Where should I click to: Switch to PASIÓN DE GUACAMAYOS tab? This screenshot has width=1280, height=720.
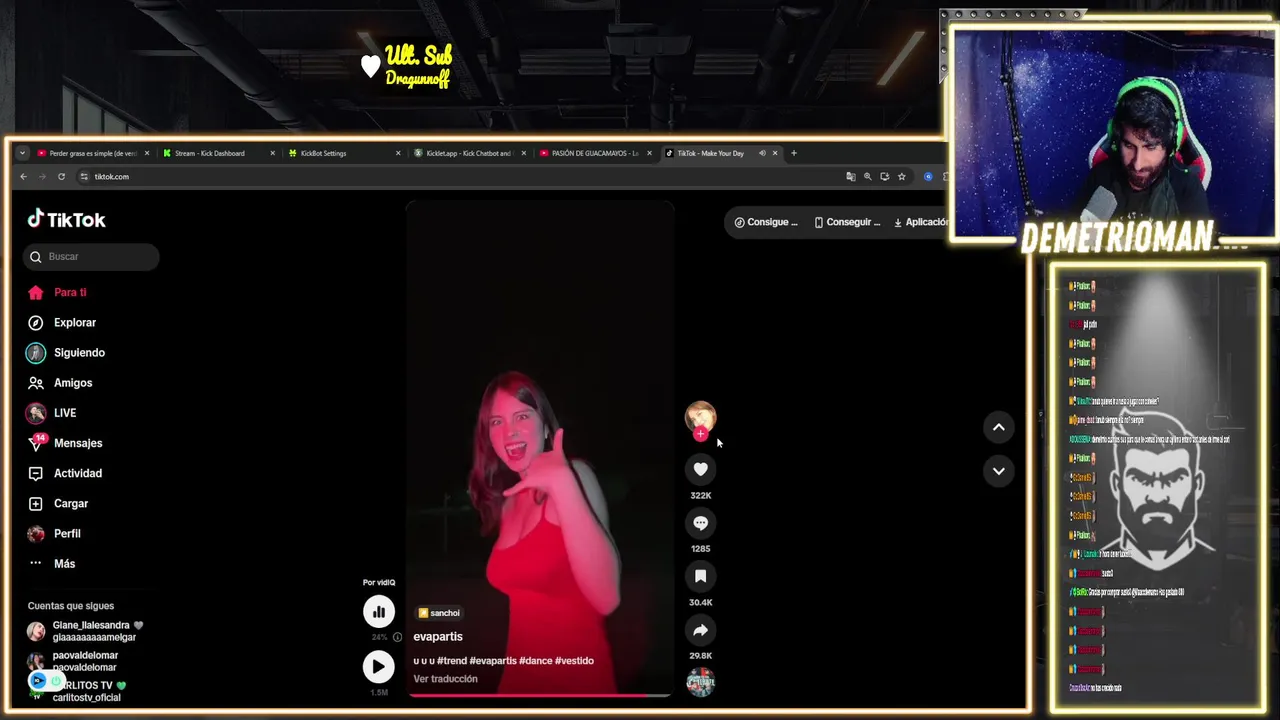coord(594,153)
